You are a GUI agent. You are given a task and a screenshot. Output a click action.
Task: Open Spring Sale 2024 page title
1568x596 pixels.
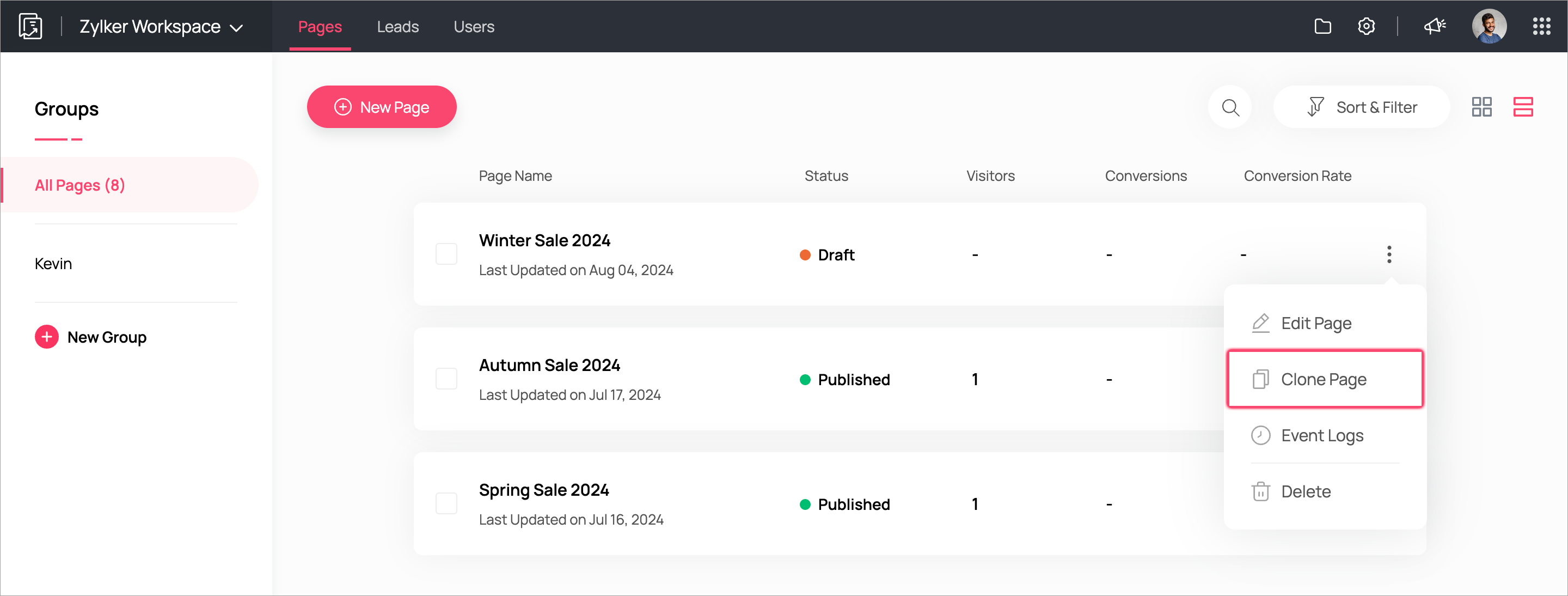(x=543, y=490)
